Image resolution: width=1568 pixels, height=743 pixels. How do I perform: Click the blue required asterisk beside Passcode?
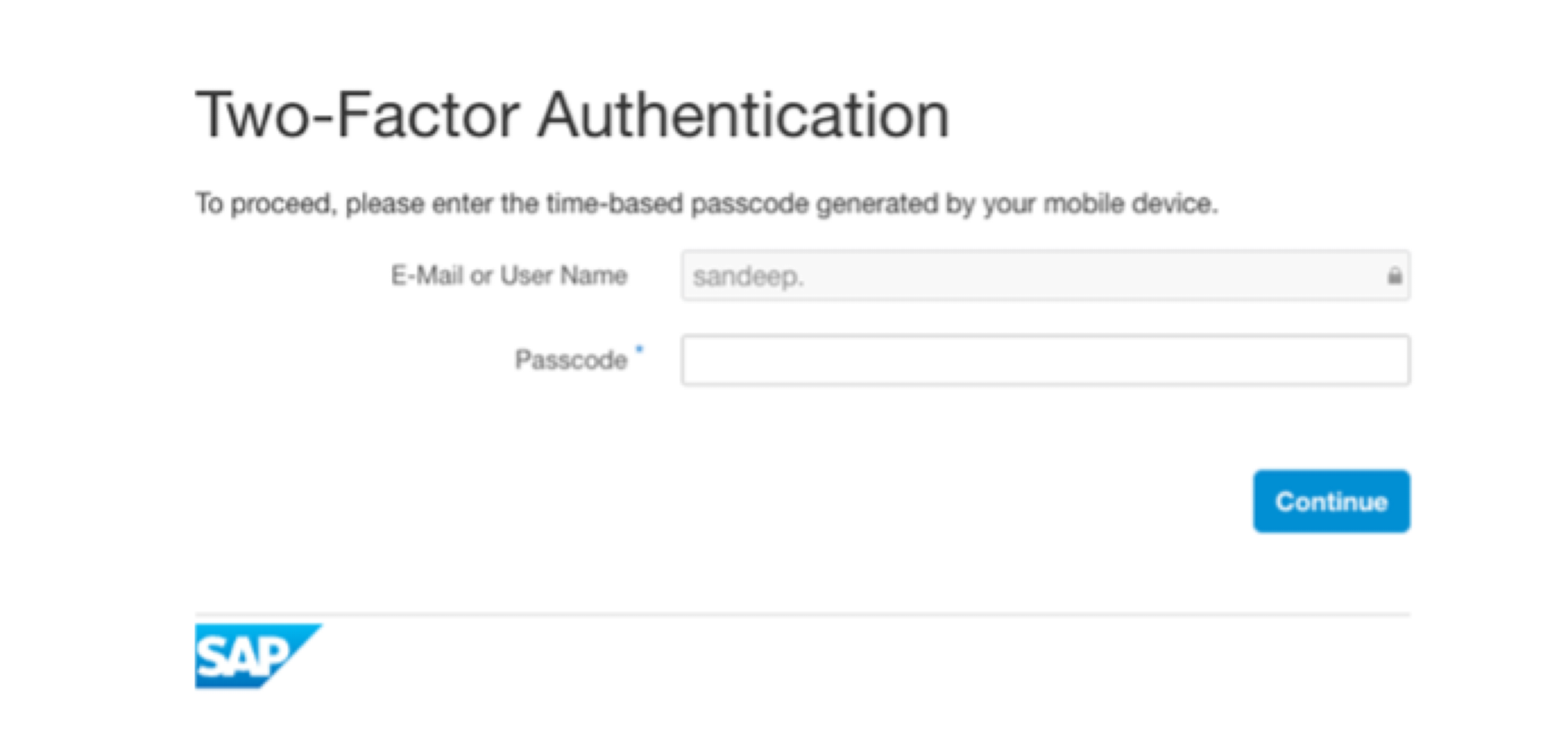tap(640, 348)
